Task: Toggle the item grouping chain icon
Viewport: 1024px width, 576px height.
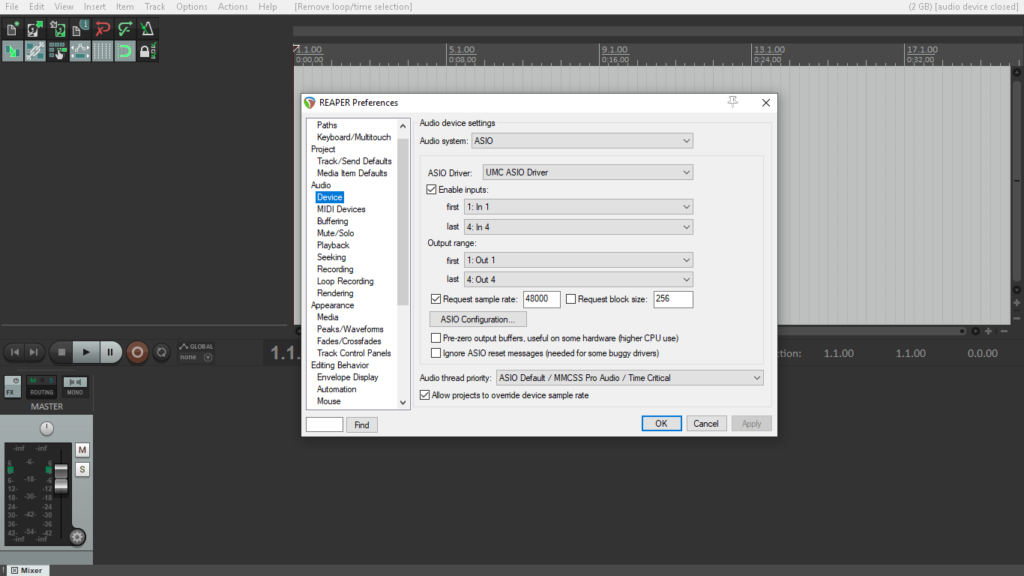Action: 35,51
